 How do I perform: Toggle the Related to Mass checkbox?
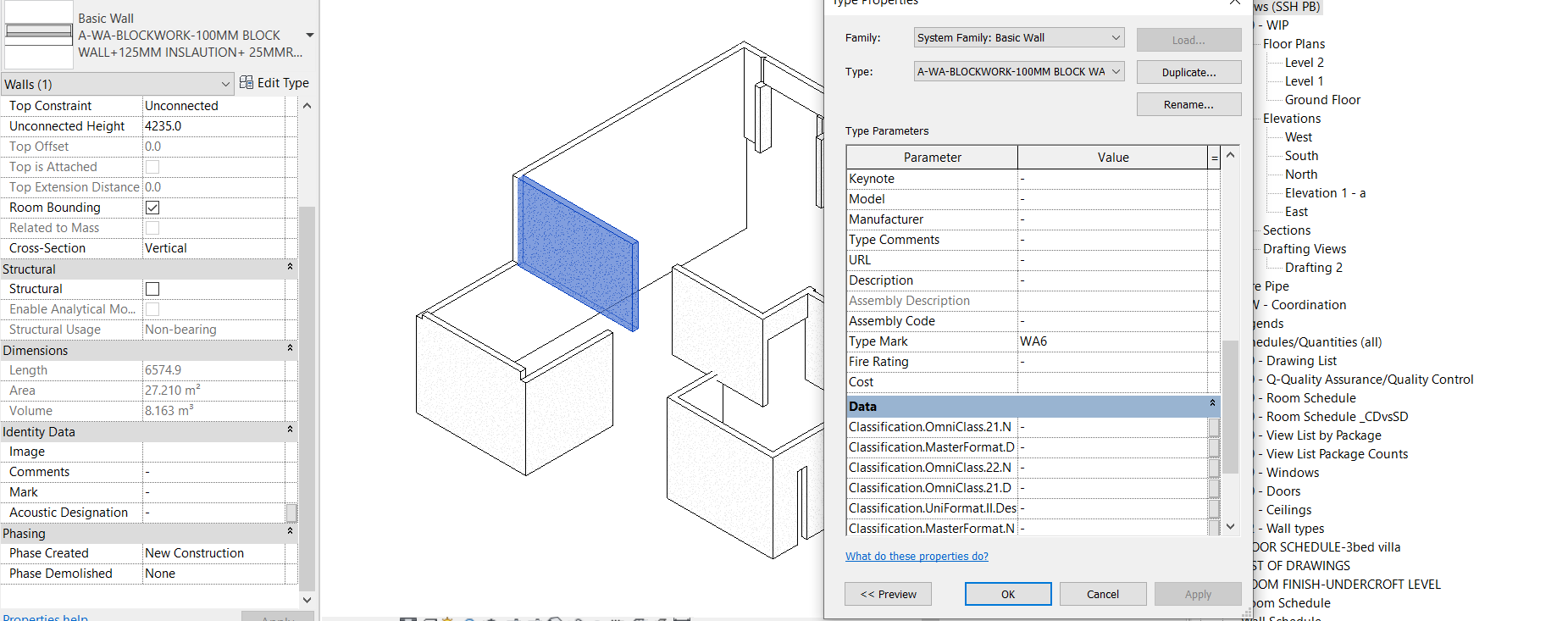click(x=152, y=228)
